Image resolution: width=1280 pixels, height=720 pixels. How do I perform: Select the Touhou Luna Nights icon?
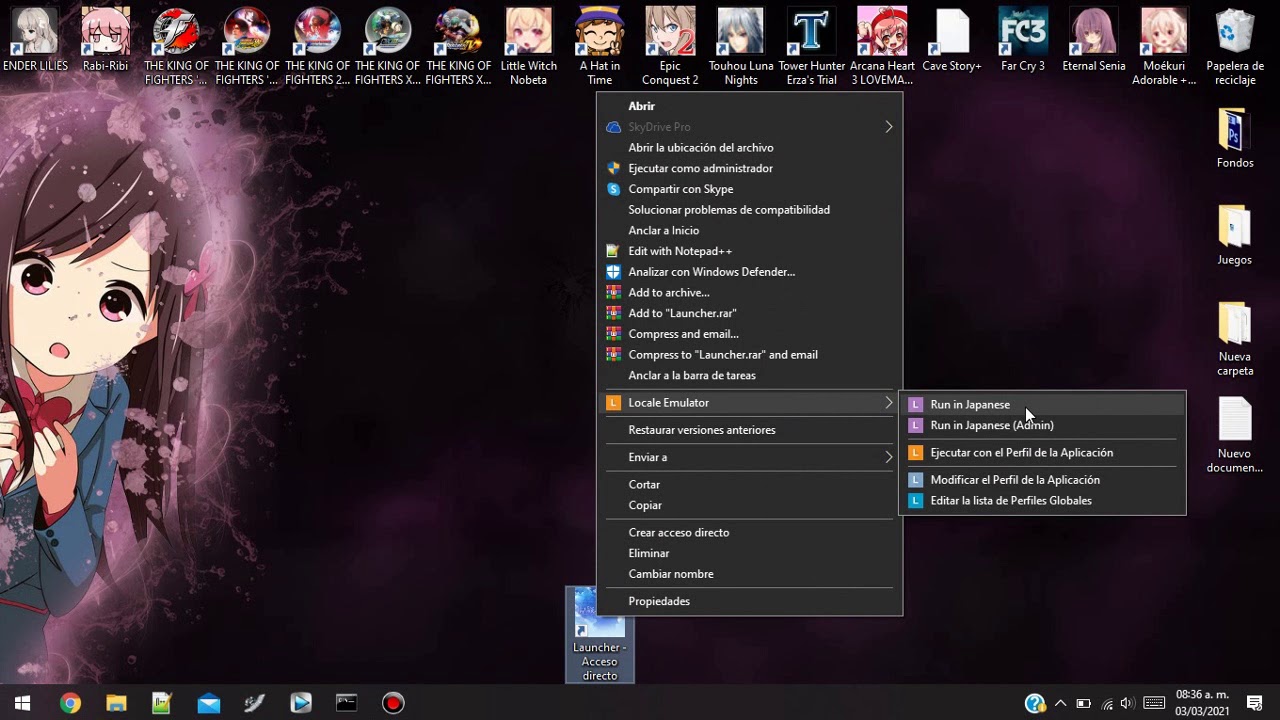(x=741, y=45)
